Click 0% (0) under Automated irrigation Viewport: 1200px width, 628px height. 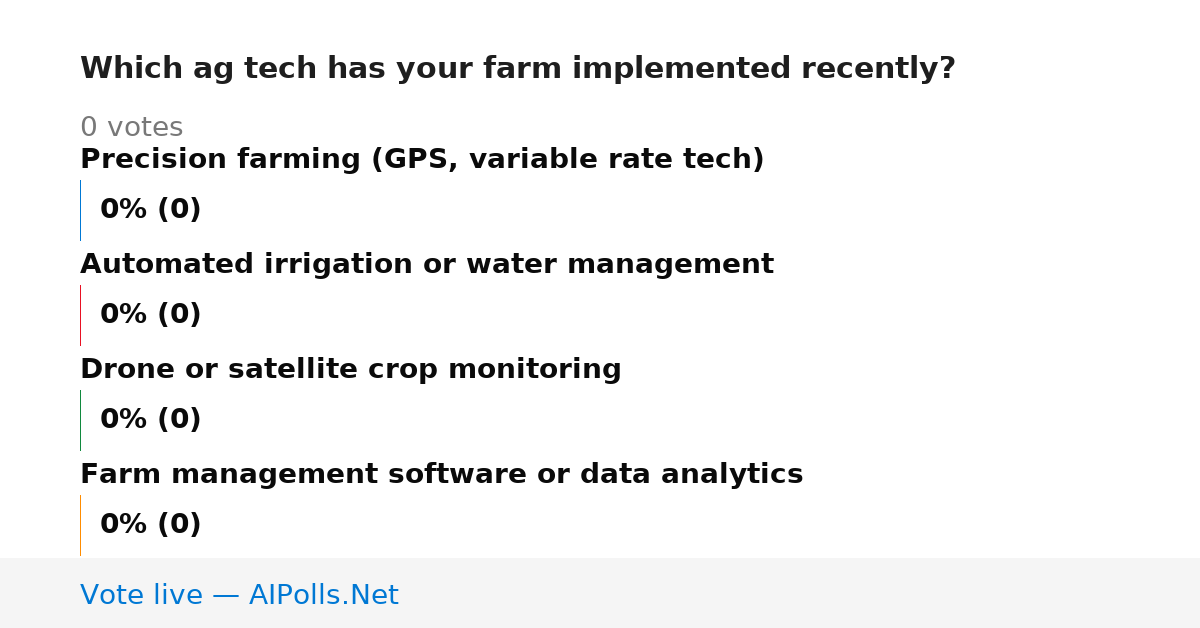(x=150, y=315)
